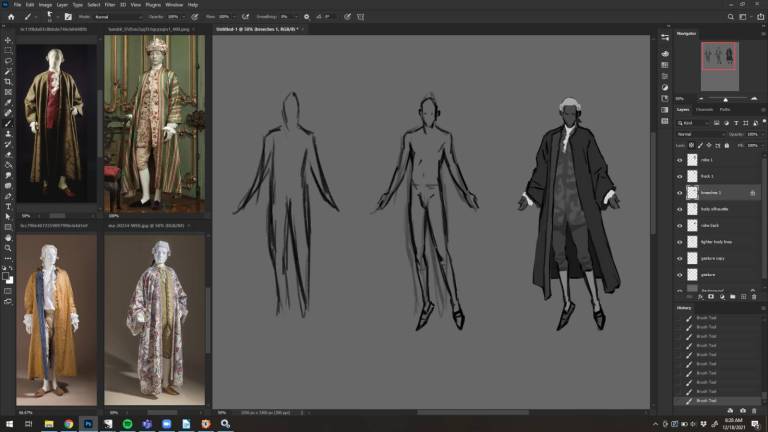Select the Move tool
The height and width of the screenshot is (432, 768).
(x=8, y=40)
